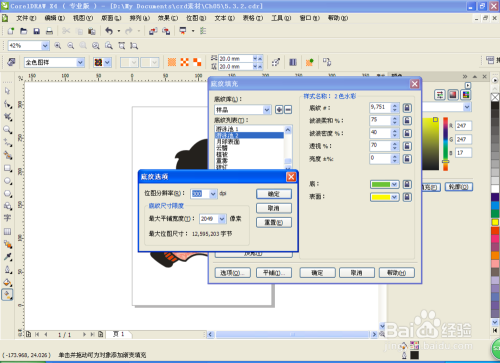Open the green 底 color dropdown
This screenshot has height=363, width=500.
pyautogui.click(x=395, y=184)
